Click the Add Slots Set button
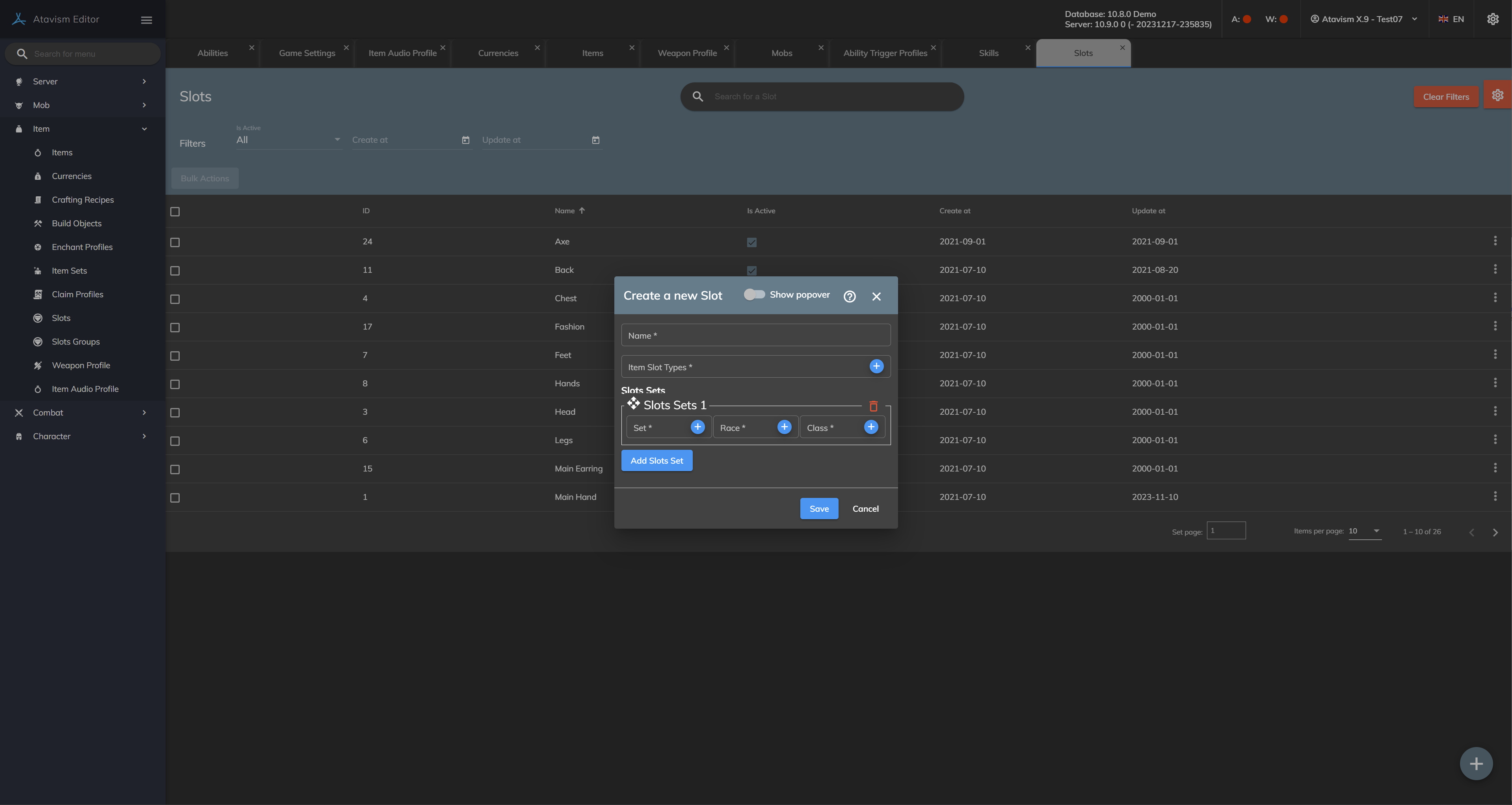1512x805 pixels. [x=656, y=461]
